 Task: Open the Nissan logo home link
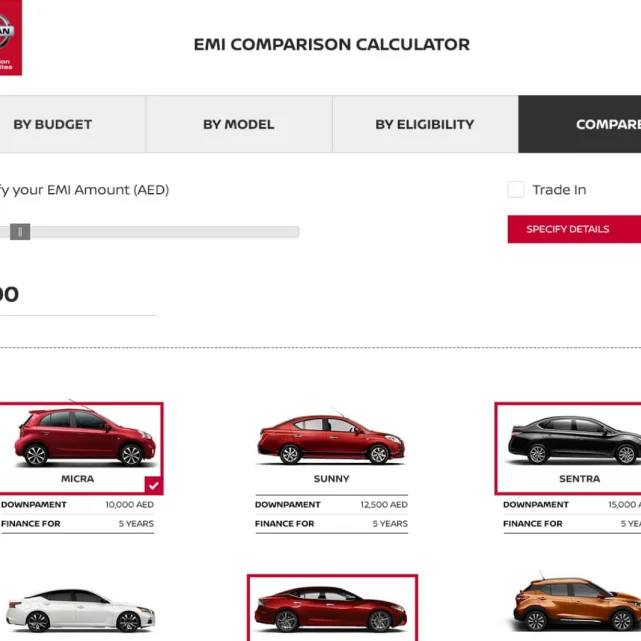pos(10,38)
